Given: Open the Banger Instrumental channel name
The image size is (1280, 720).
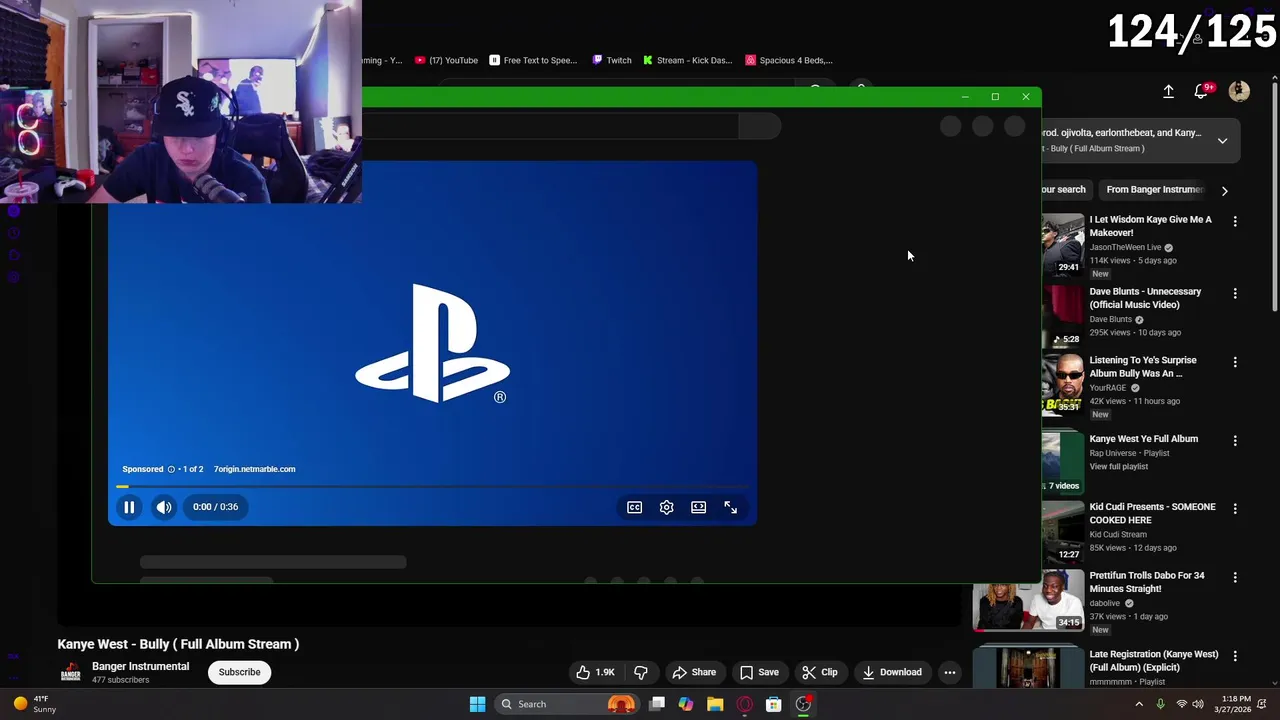Looking at the screenshot, I should coord(140,666).
